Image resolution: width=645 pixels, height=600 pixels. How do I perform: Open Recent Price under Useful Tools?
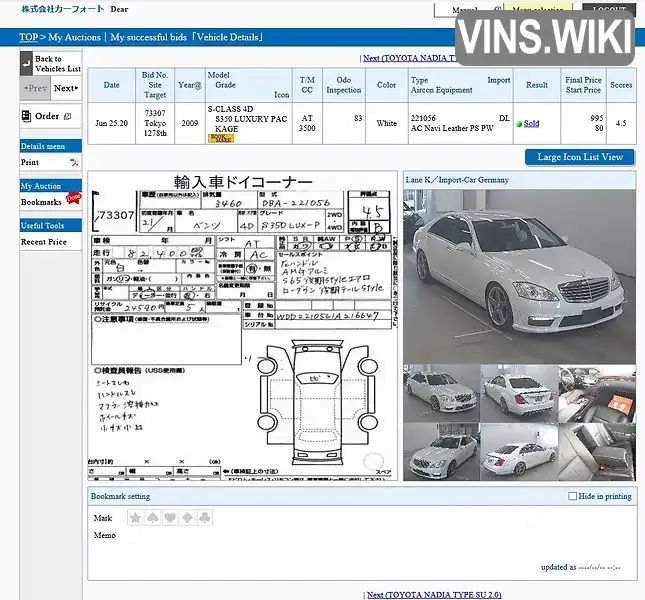coord(44,242)
